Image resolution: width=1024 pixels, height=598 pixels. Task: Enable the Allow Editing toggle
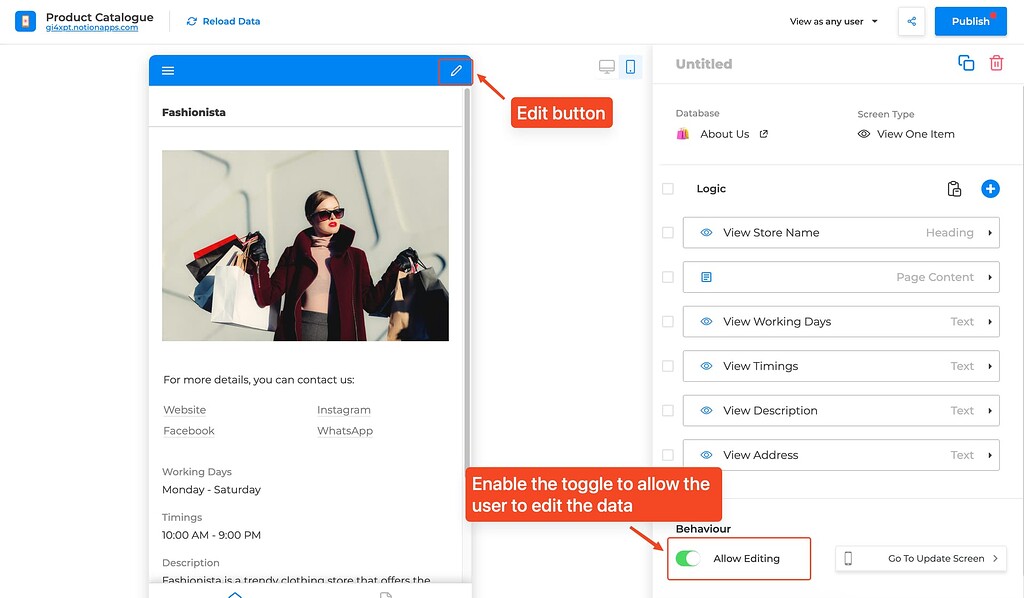pos(689,558)
